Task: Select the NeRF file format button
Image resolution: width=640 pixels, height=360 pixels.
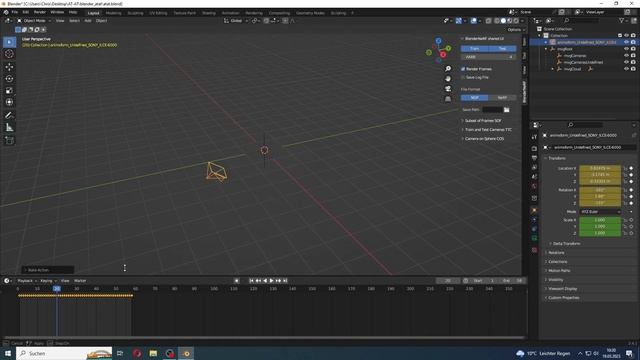Action: [502, 98]
